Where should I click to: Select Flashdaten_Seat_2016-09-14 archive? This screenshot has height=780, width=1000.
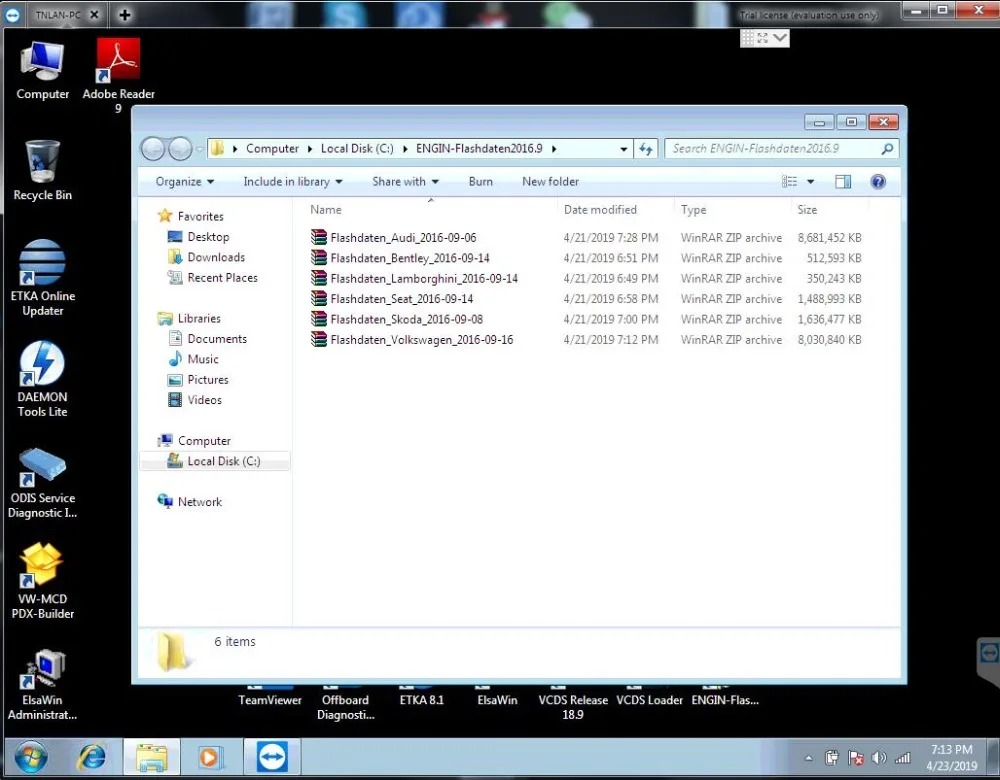[392, 299]
